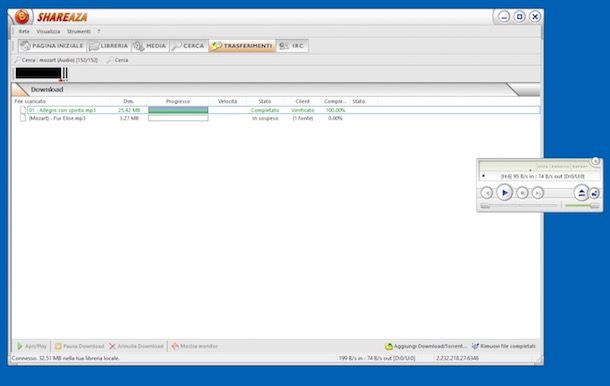Maximize the Shareaza window
This screenshot has width=610, height=386.
point(519,17)
